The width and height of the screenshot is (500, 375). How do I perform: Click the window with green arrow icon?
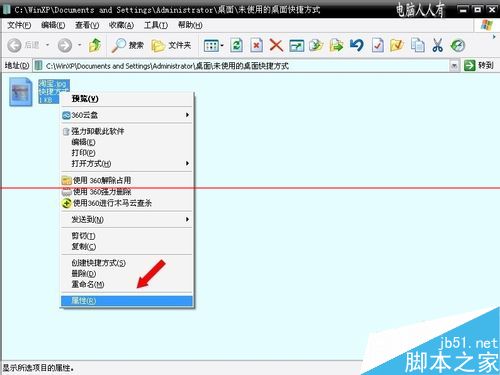(x=296, y=45)
